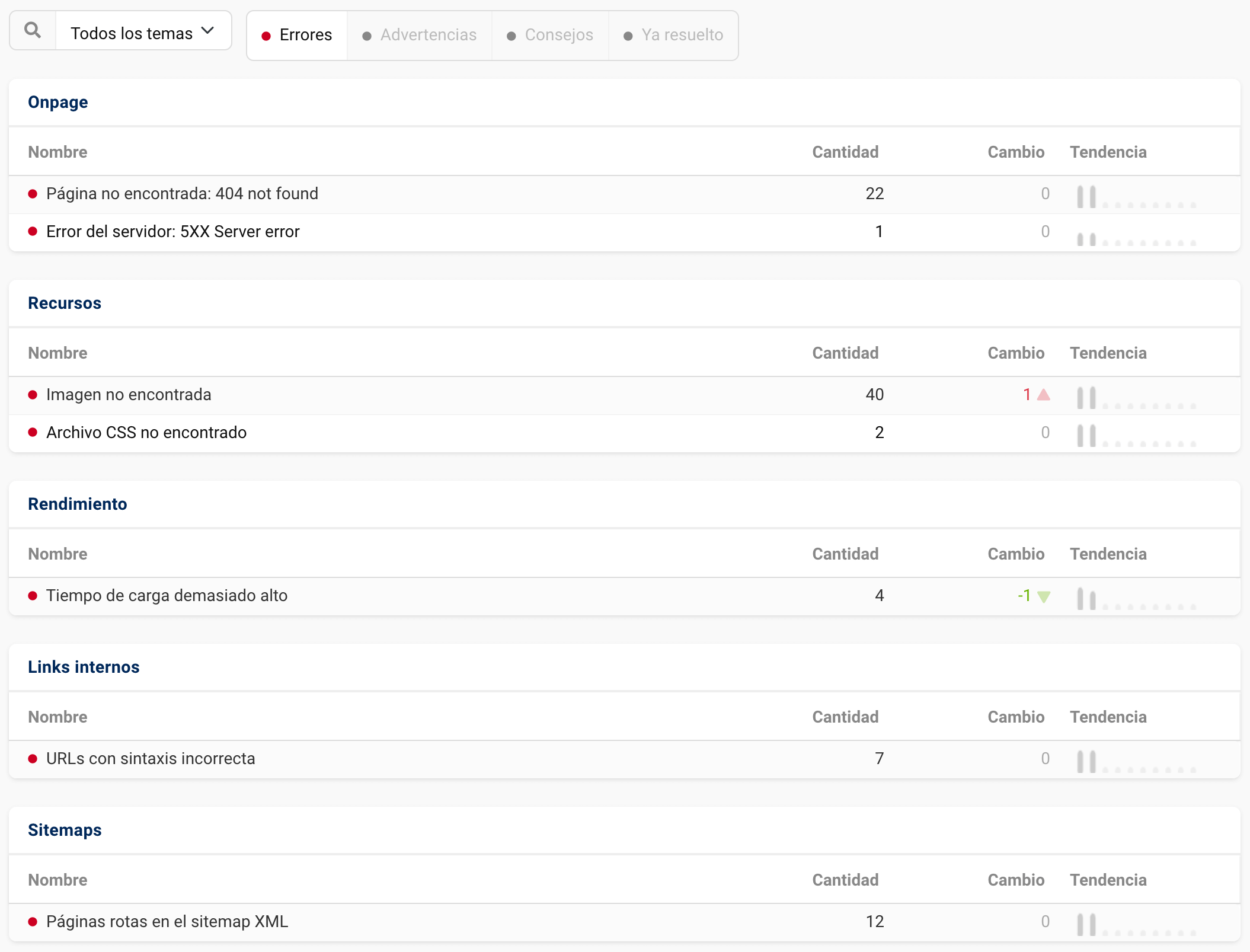Expand the Rendimiento section heading
1250x952 pixels.
(78, 504)
